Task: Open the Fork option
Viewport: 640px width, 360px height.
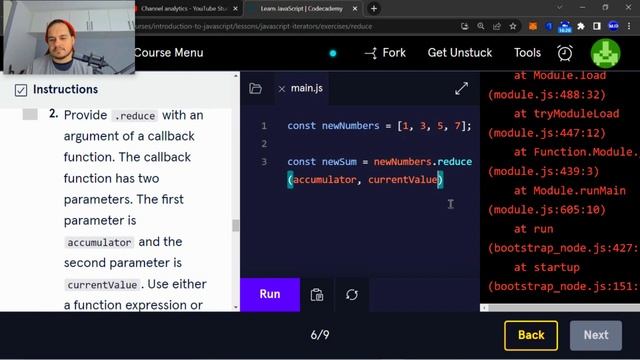Action: [385, 53]
